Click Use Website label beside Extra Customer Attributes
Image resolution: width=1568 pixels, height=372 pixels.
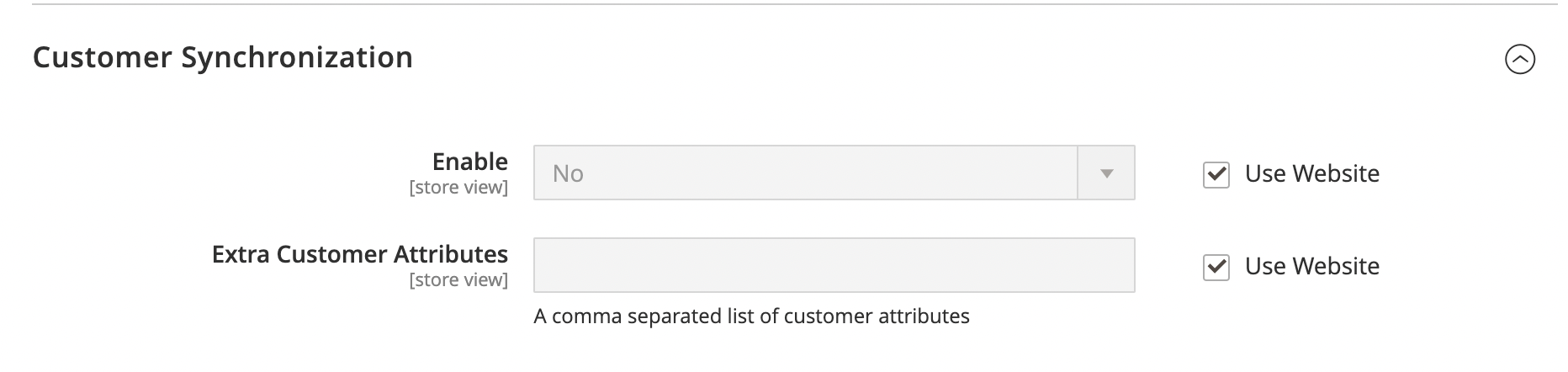click(1311, 266)
